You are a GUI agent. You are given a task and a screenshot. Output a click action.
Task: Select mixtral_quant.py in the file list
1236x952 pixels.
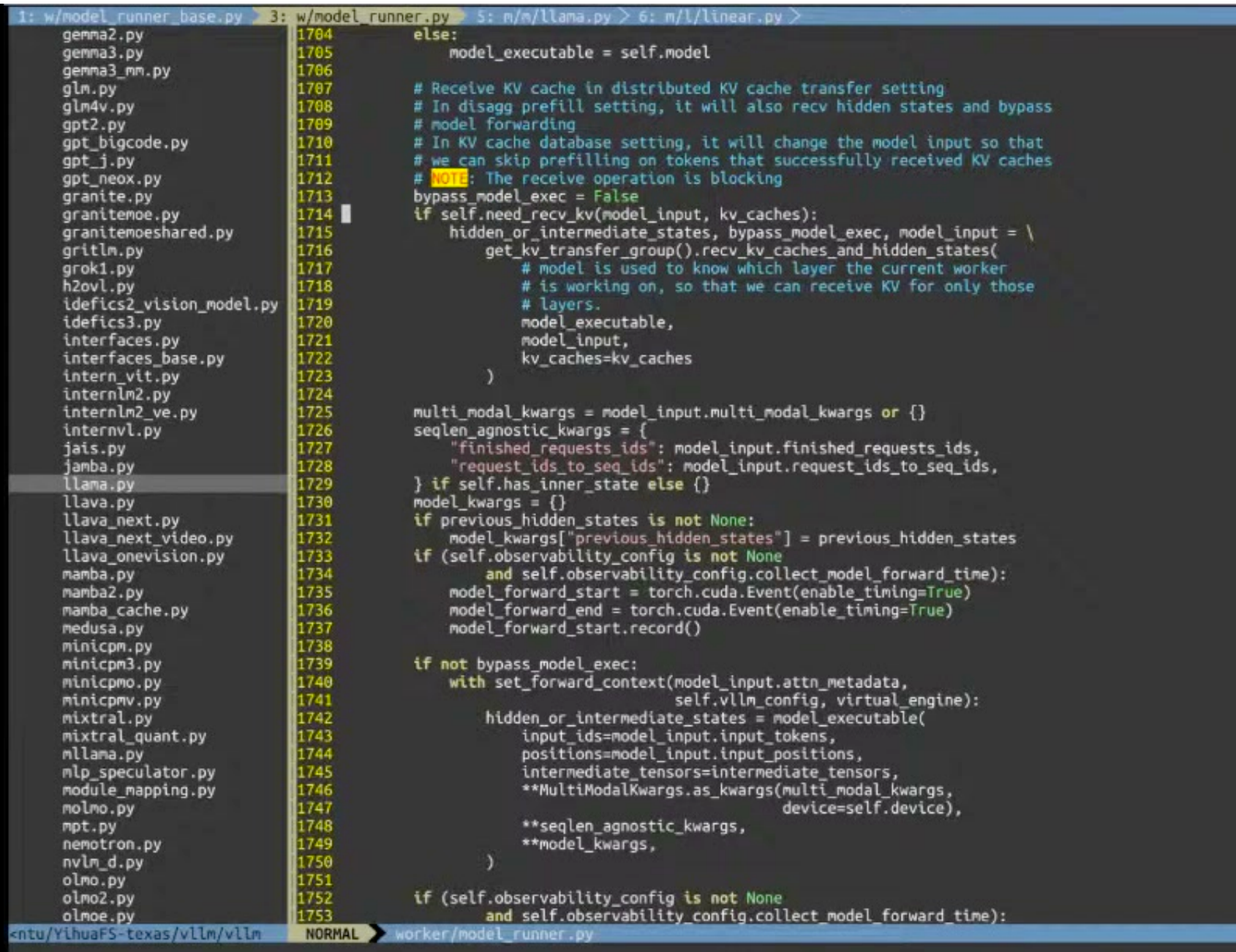[134, 736]
